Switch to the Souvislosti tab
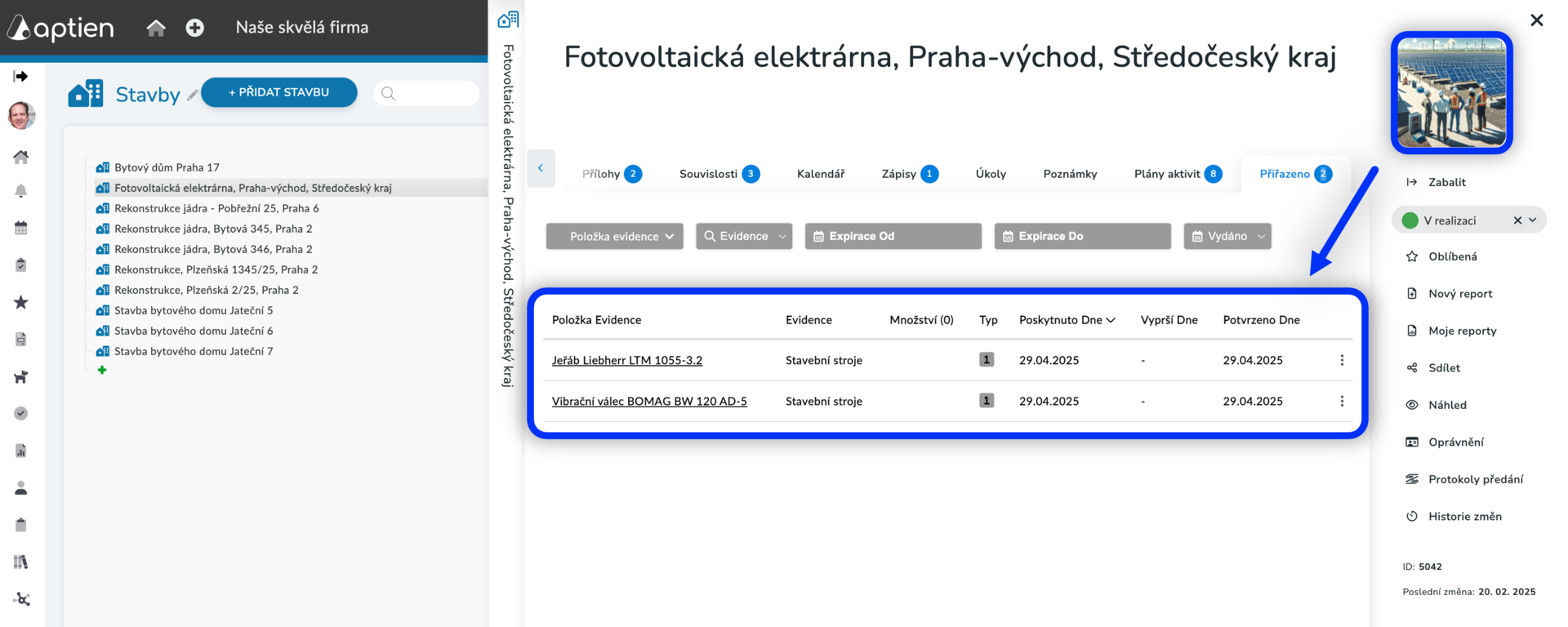Viewport: 1568px width, 627px height. (719, 174)
